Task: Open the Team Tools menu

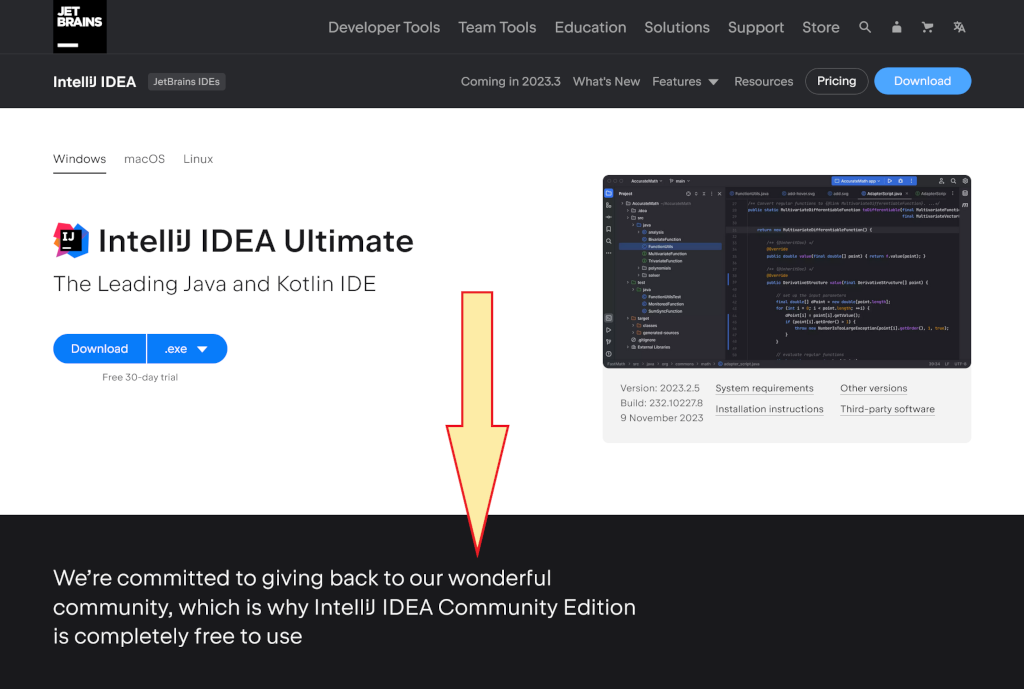Action: 497,27
